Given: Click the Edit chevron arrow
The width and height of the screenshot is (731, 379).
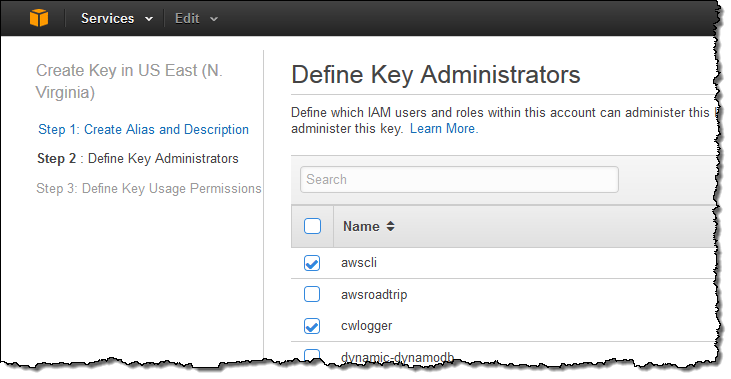Looking at the screenshot, I should pyautogui.click(x=214, y=19).
